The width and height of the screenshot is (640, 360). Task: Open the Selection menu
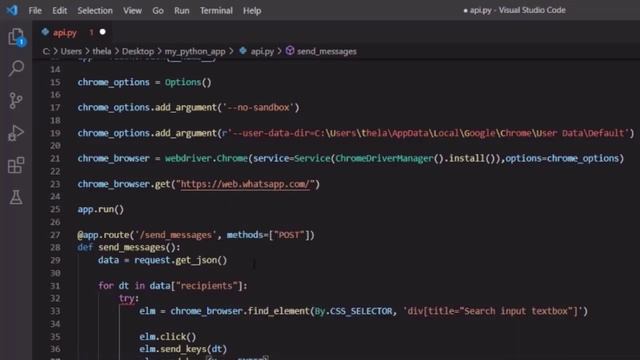pos(95,11)
